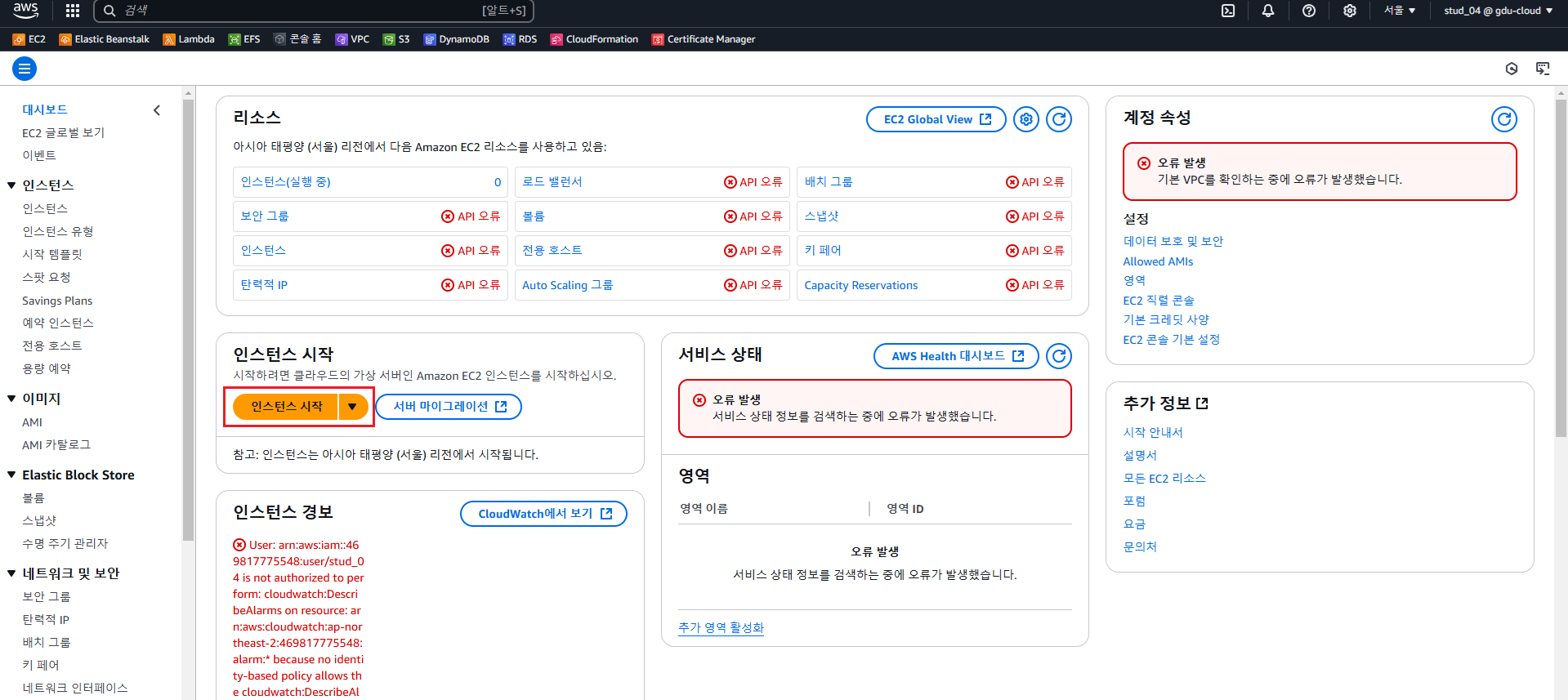Open the stud_04 account menu
The image size is (1568, 700).
[1499, 11]
